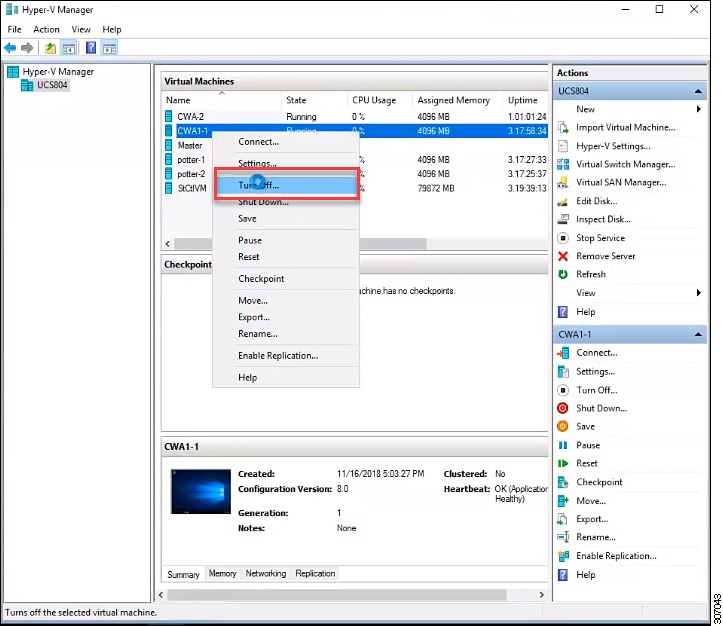This screenshot has height=626, width=723.
Task: Click Import Virtual Machine action link
Action: pos(626,127)
